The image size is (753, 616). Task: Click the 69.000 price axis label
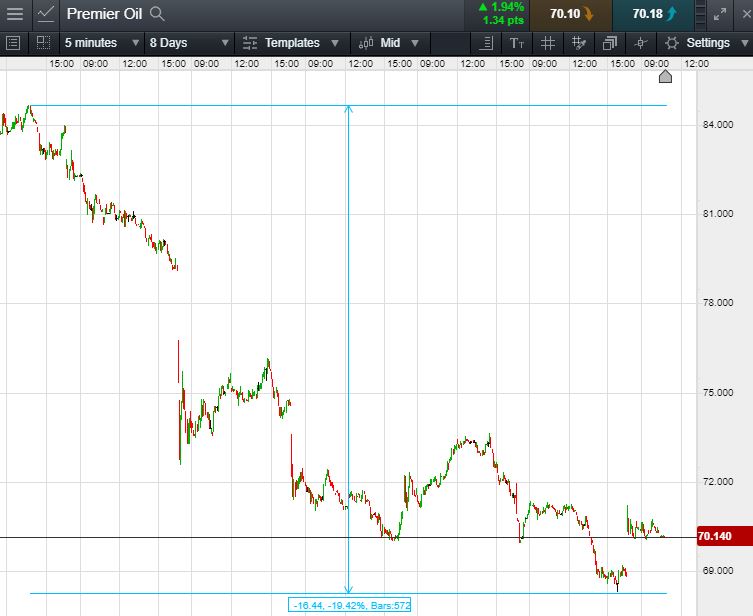pos(718,571)
